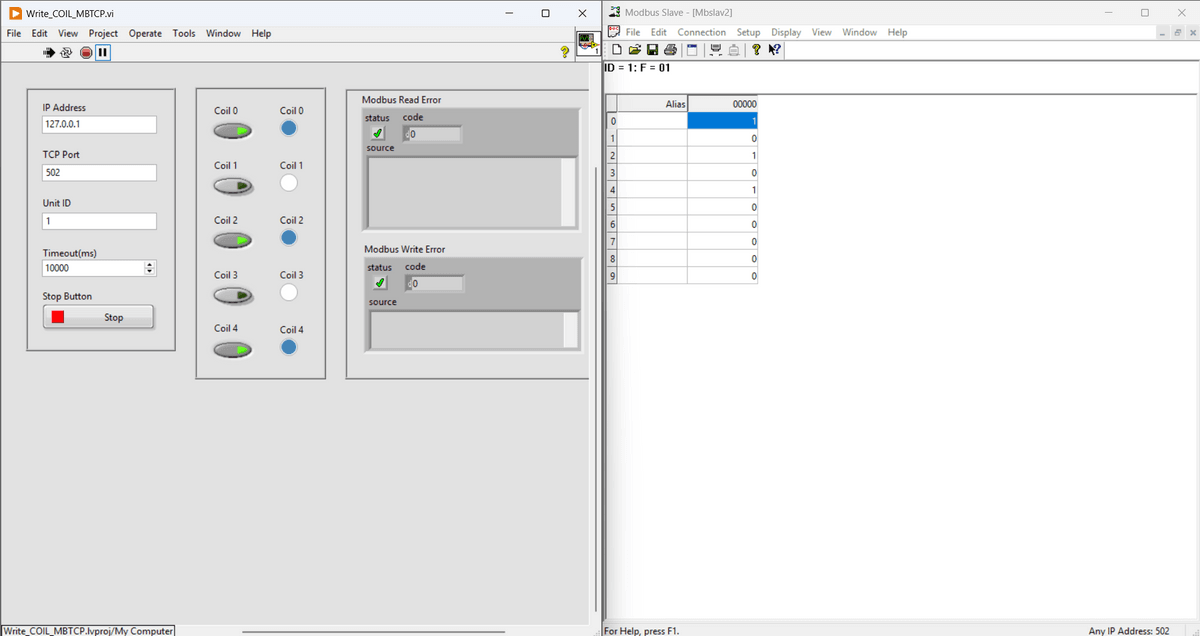Click the Modbus Write Error status checkmark
The image size is (1200, 636).
[380, 283]
